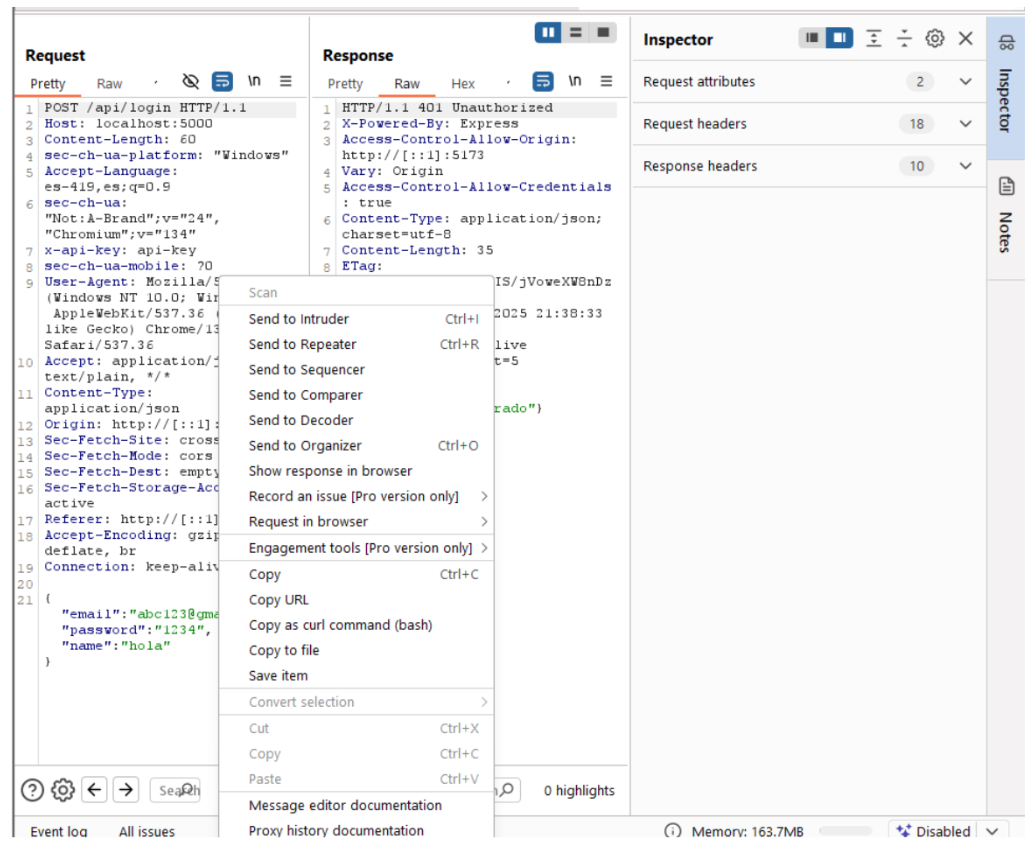This screenshot has width=1036, height=856.
Task: Select Copy item below Engagement tools
Action: pyautogui.click(x=357, y=575)
